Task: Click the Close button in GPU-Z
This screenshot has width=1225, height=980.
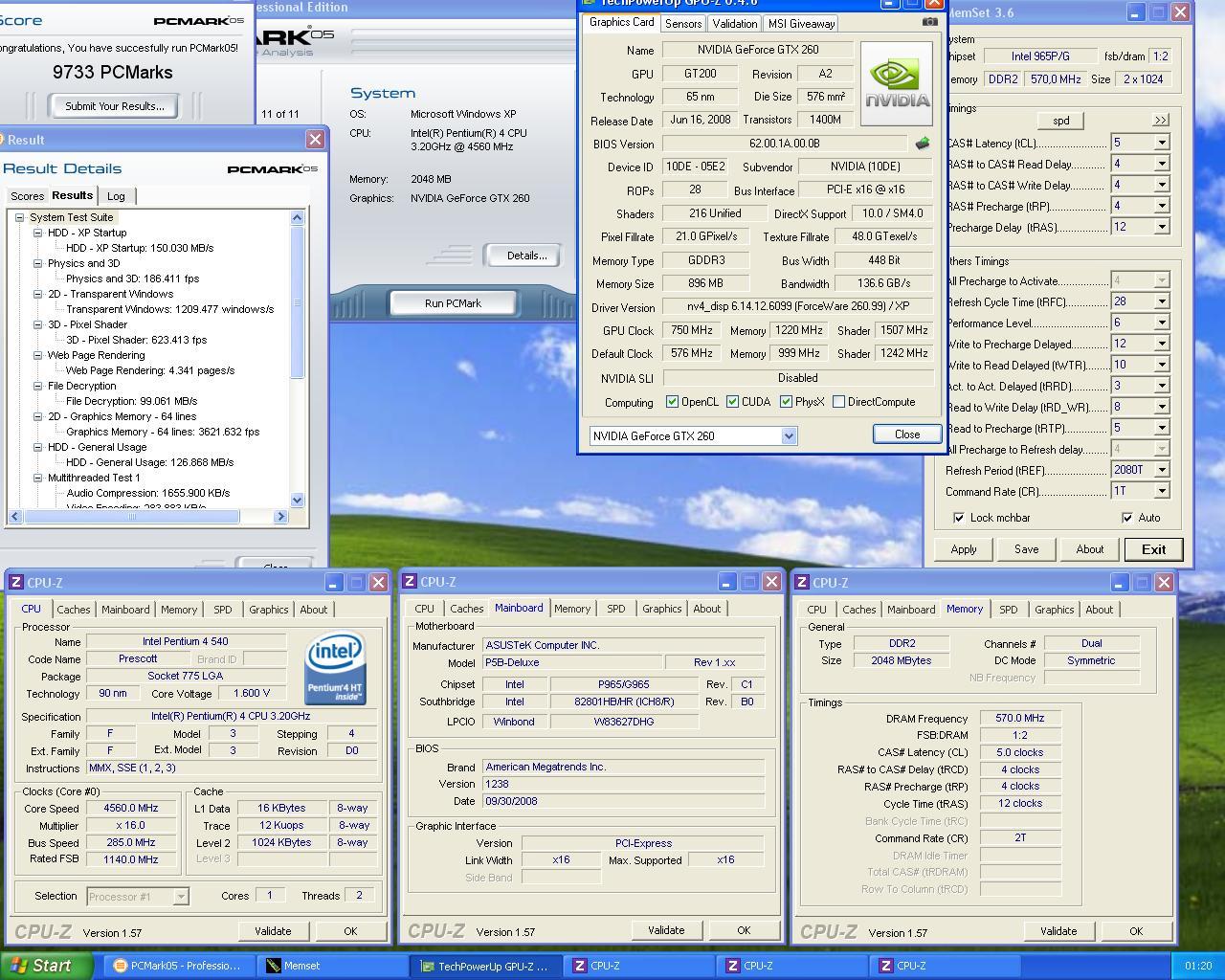Action: [906, 434]
